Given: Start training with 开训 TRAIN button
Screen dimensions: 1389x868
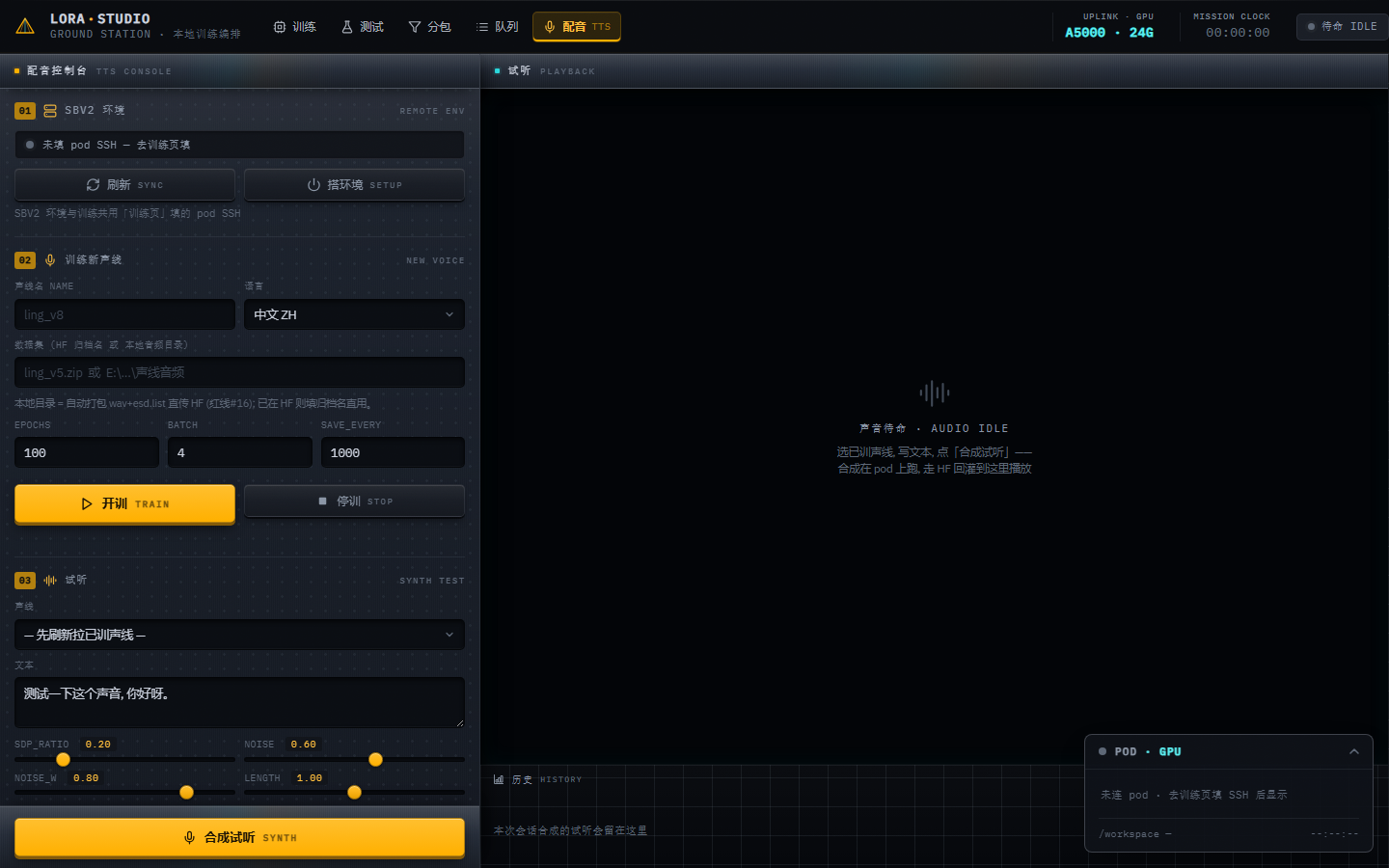Looking at the screenshot, I should pyautogui.click(x=124, y=503).
